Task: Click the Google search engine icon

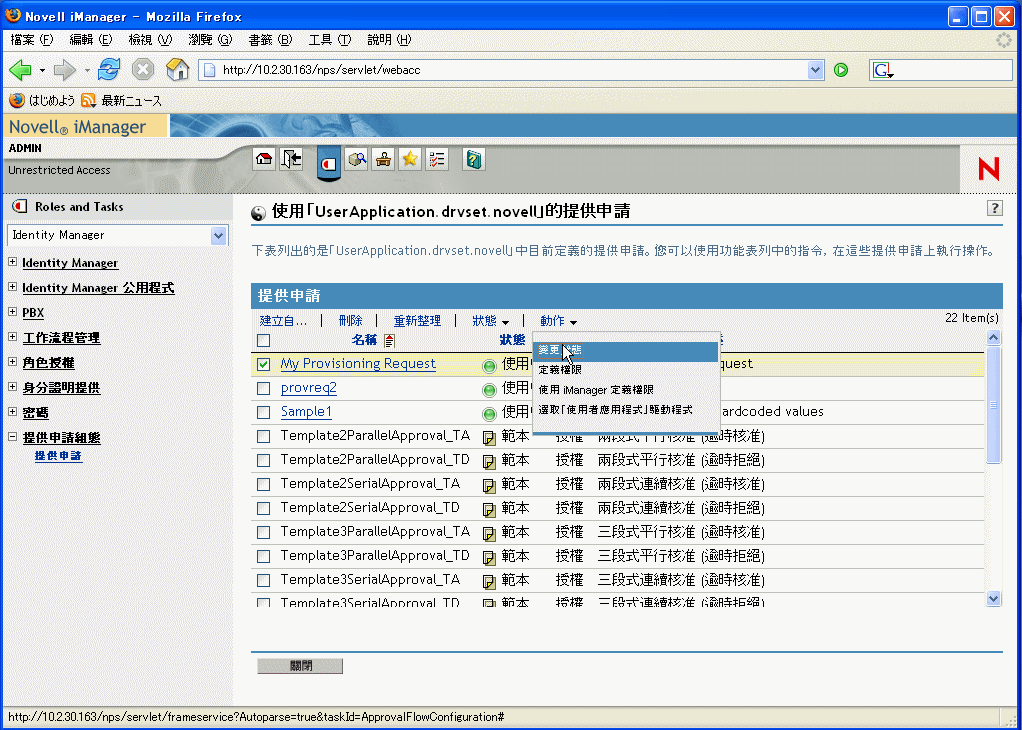Action: tap(882, 70)
